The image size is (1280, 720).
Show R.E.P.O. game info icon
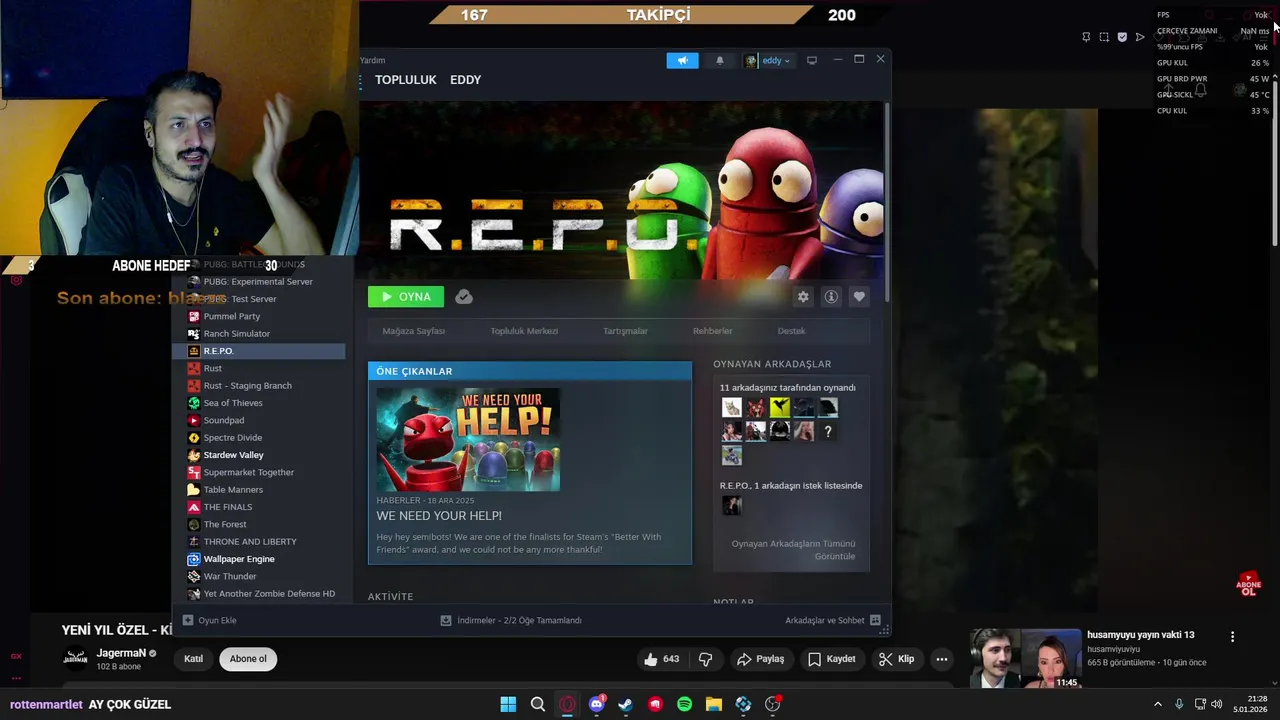[831, 296]
